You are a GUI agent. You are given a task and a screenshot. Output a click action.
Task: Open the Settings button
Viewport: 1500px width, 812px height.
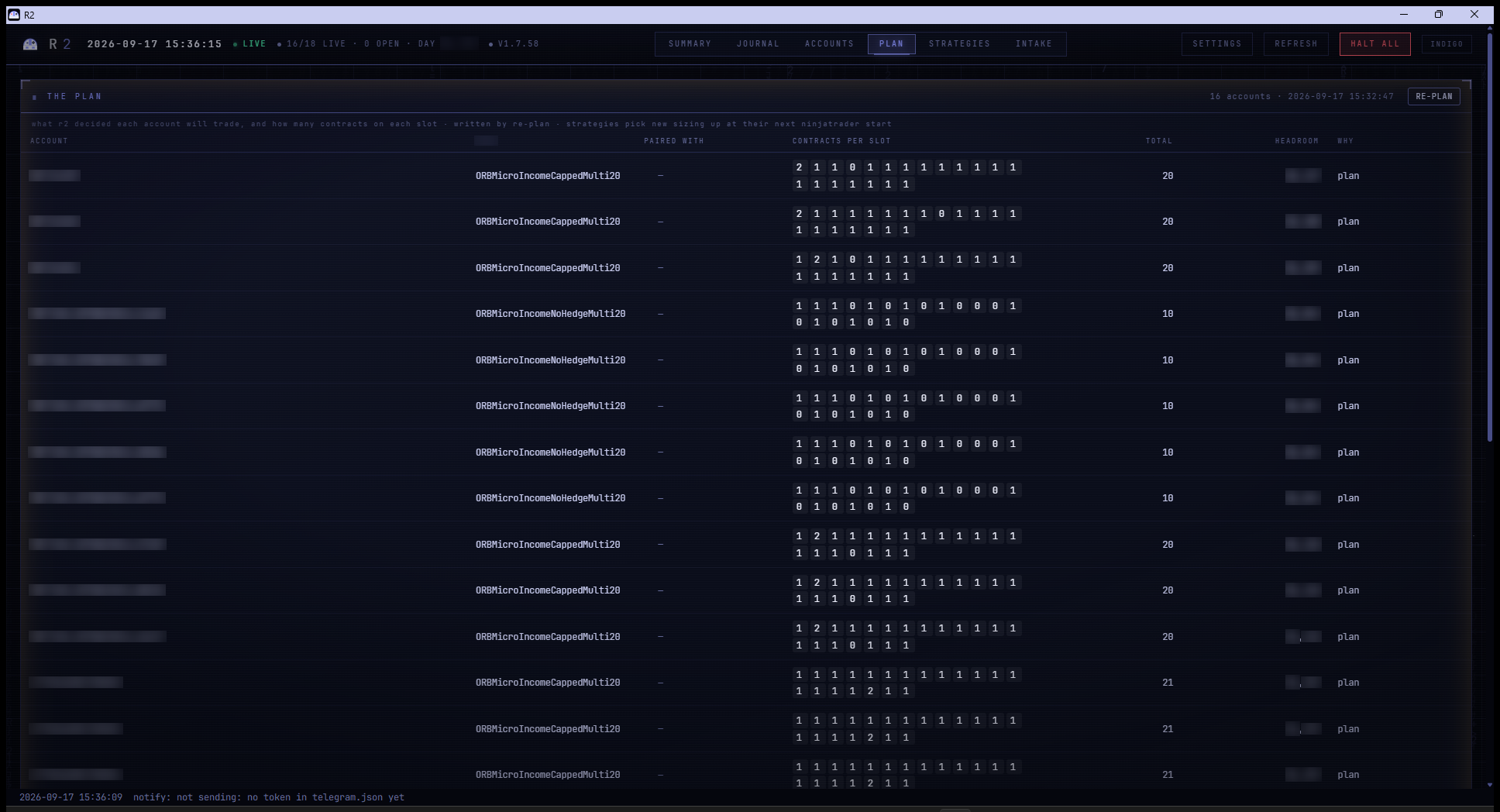tap(1216, 44)
